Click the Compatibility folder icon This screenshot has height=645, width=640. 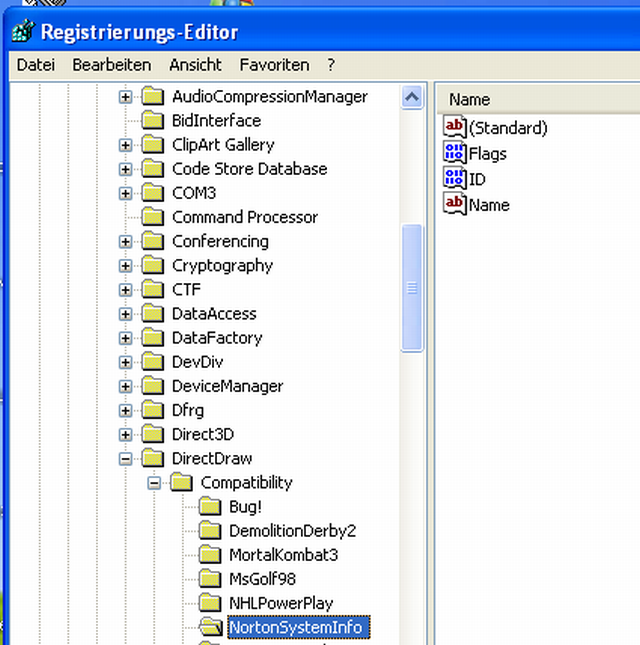[x=182, y=483]
